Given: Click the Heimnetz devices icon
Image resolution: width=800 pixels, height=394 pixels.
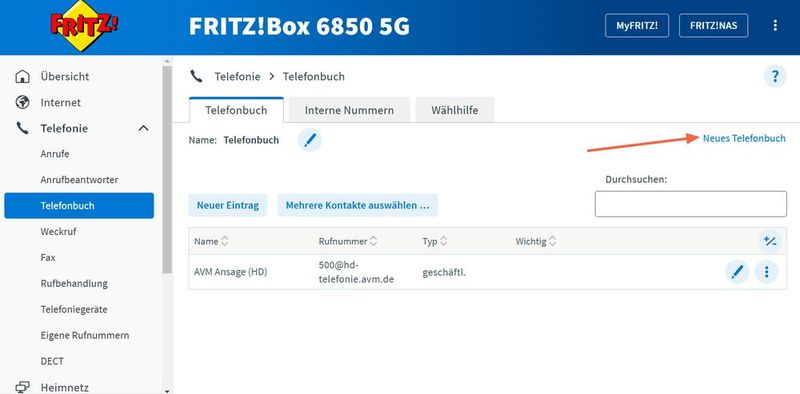Looking at the screenshot, I should 22,387.
